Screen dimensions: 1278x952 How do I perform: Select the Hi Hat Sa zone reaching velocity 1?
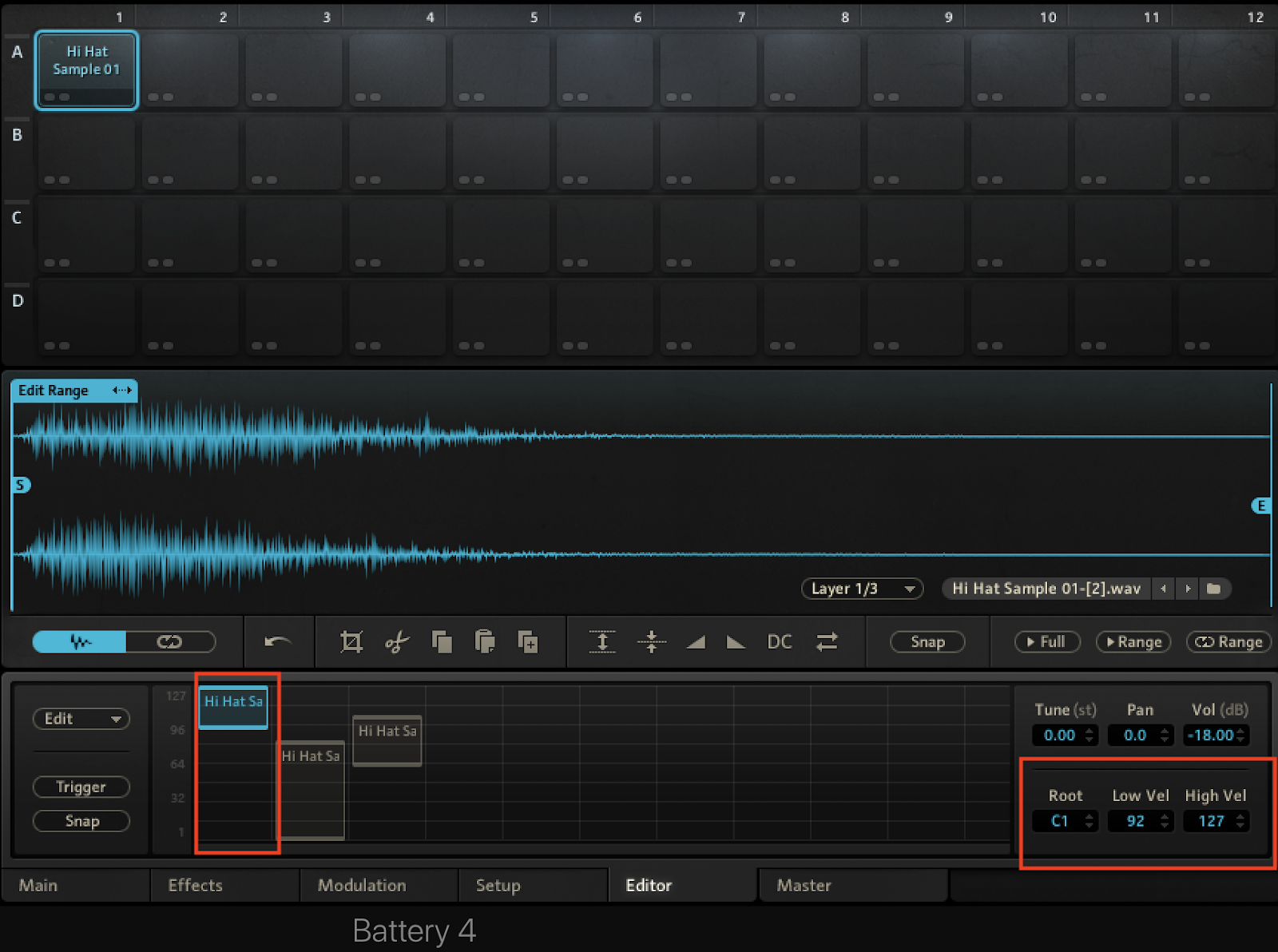tap(311, 790)
